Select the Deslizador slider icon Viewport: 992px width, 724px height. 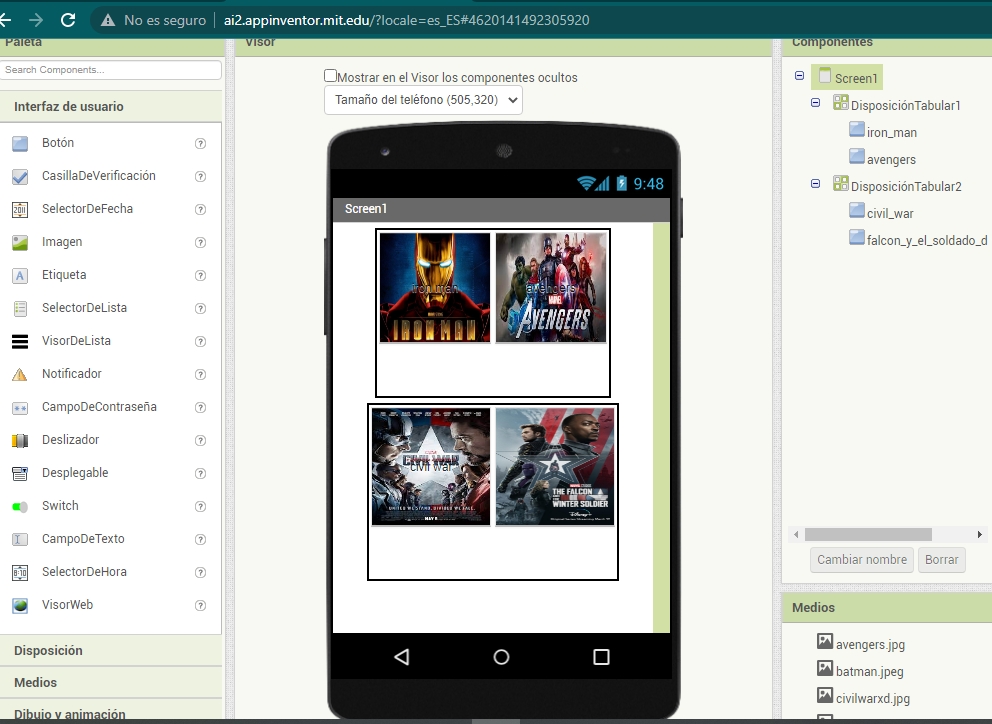[x=20, y=440]
